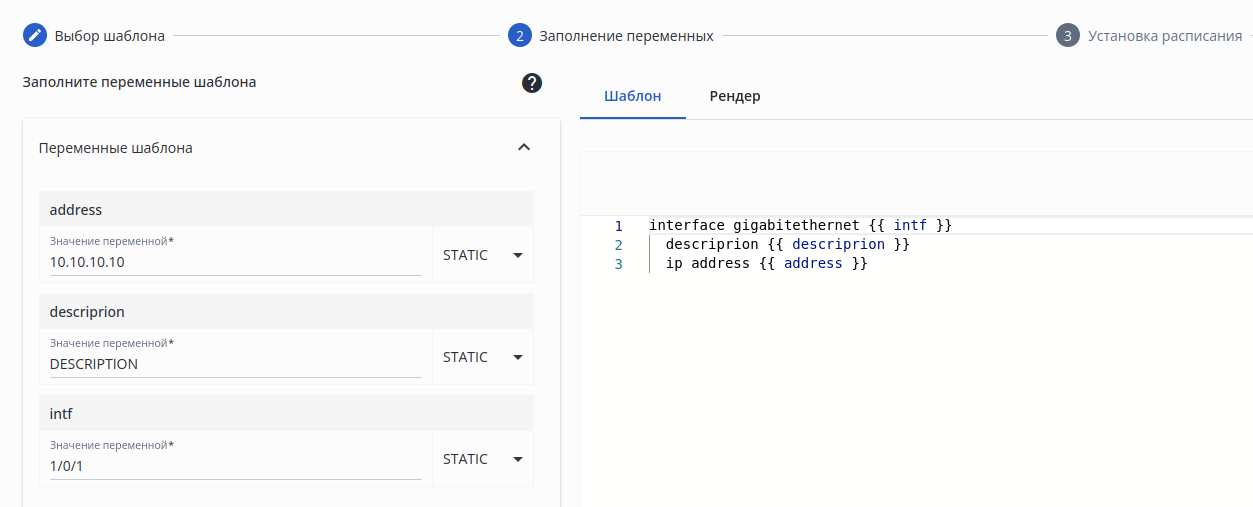Click the pencil icon for step one

pos(35,36)
